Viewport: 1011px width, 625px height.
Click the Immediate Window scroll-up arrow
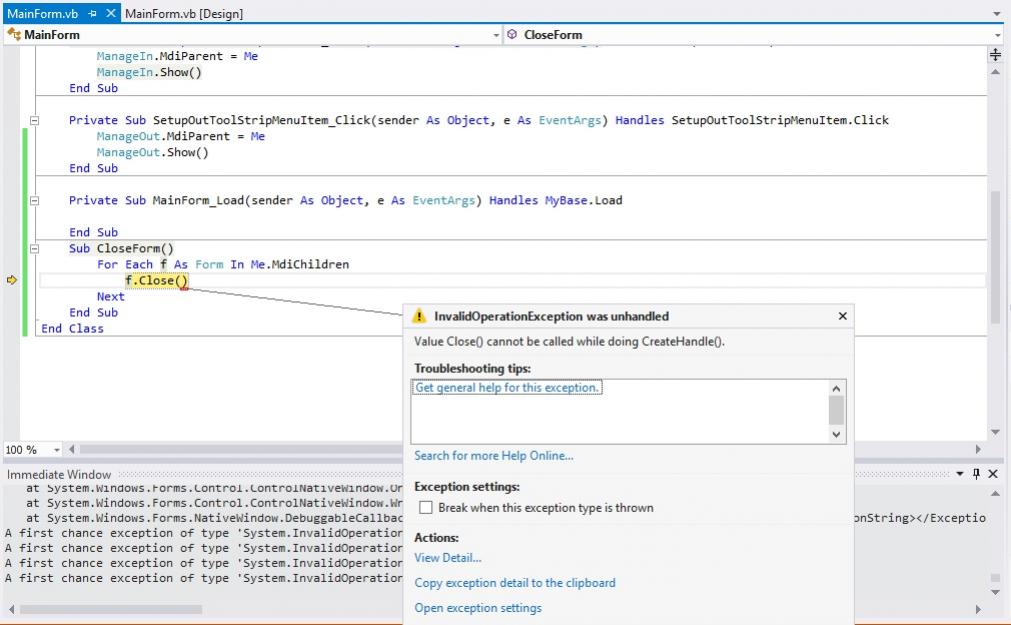click(x=996, y=494)
